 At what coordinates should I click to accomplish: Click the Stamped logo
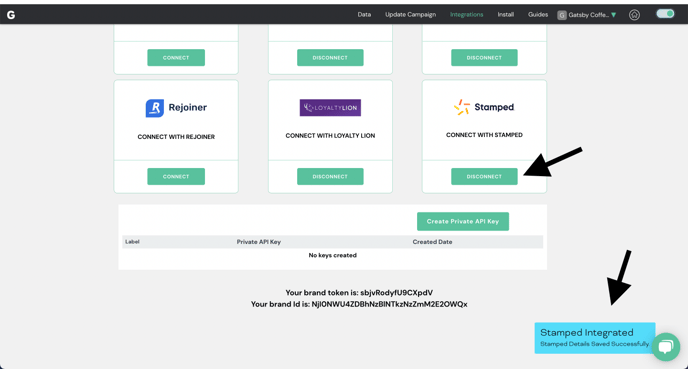484,107
